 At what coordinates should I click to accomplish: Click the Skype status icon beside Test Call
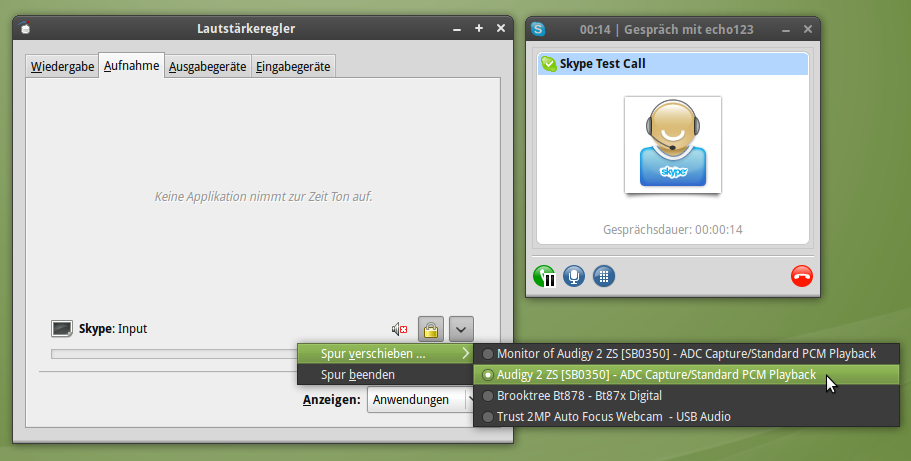548,64
